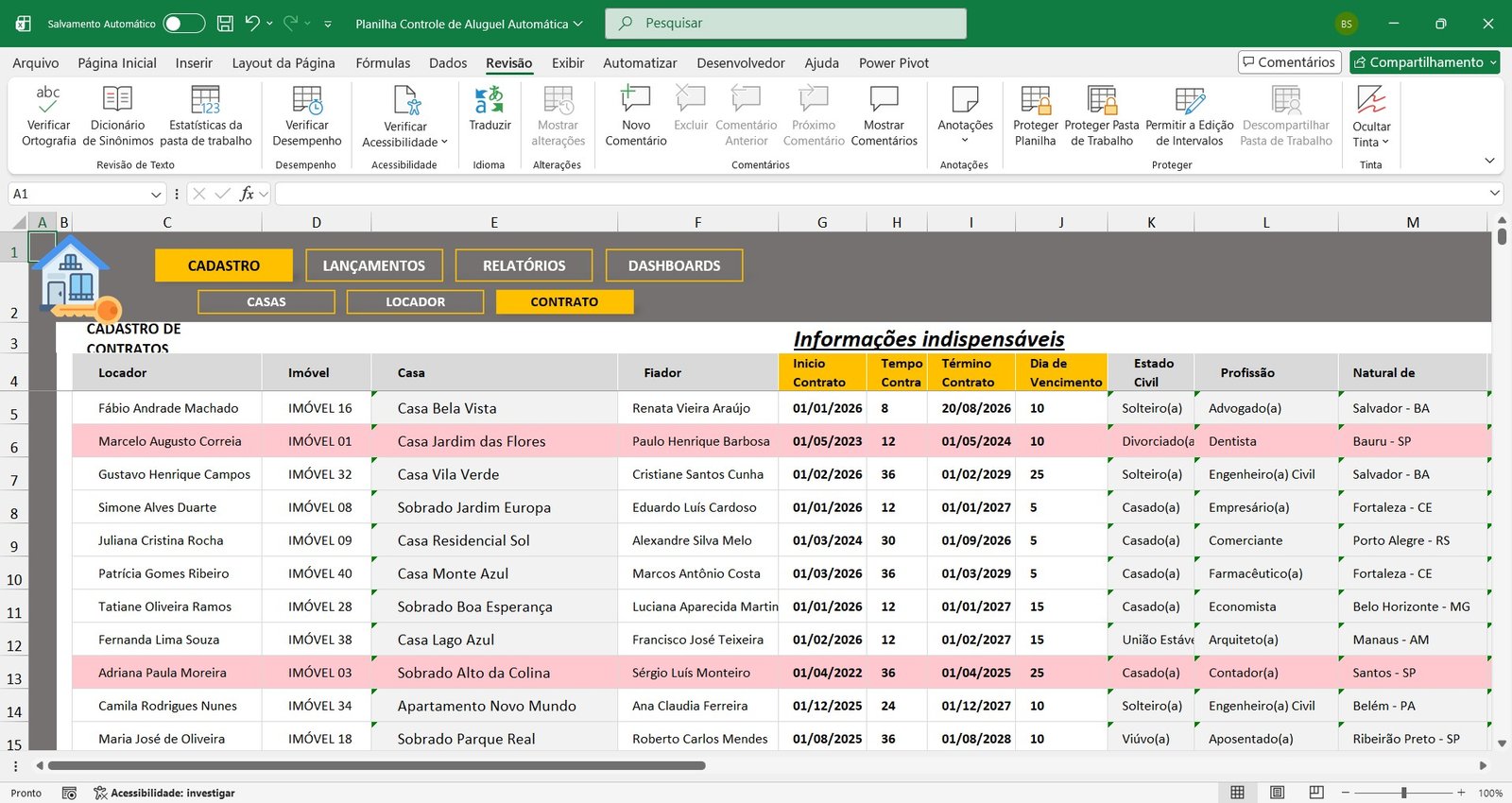Open the undo history dropdown arrow

(x=269, y=24)
